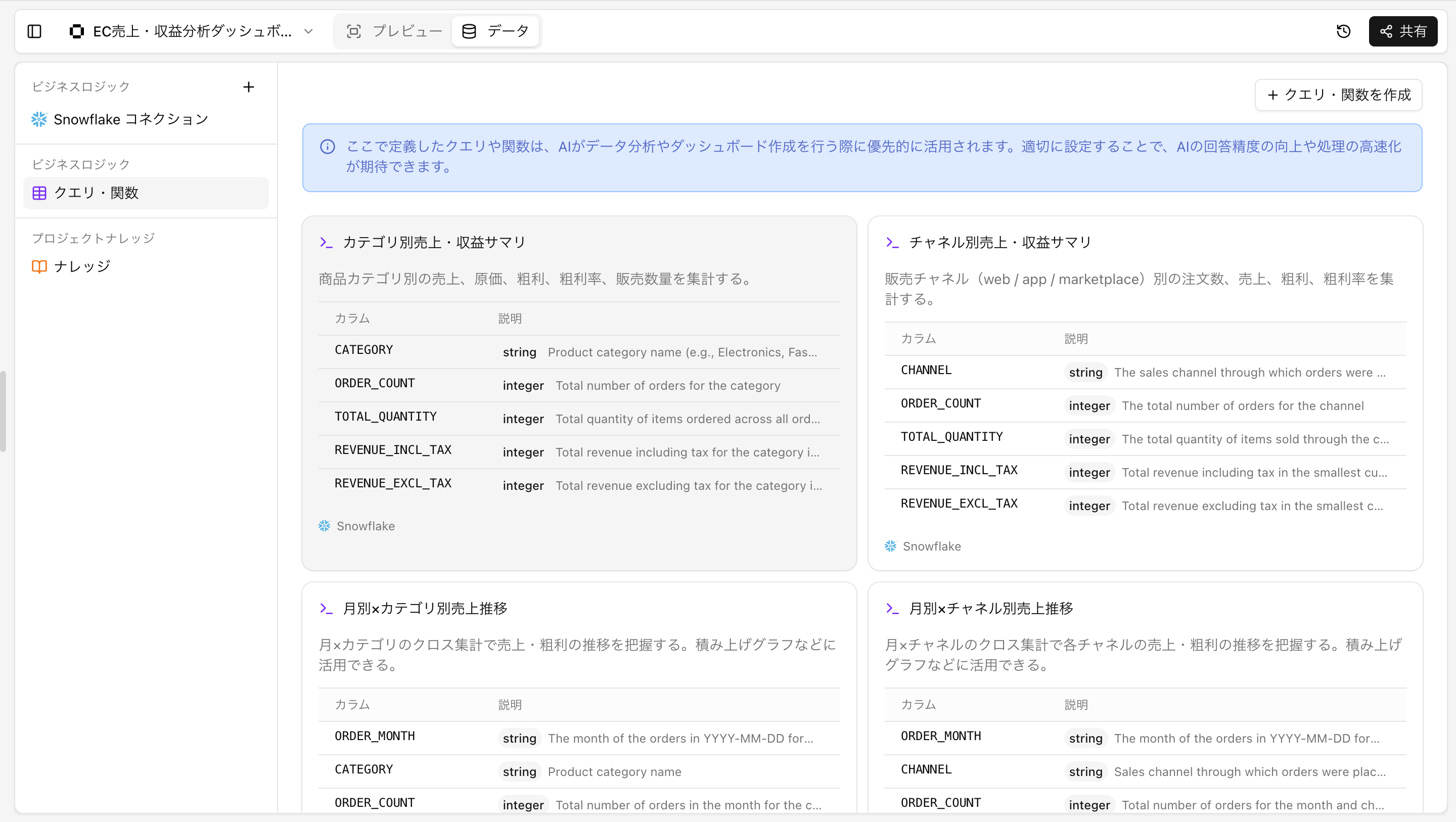Open the 月別×カテゴリ別売上推移 query card
The height and width of the screenshot is (822, 1456).
425,608
